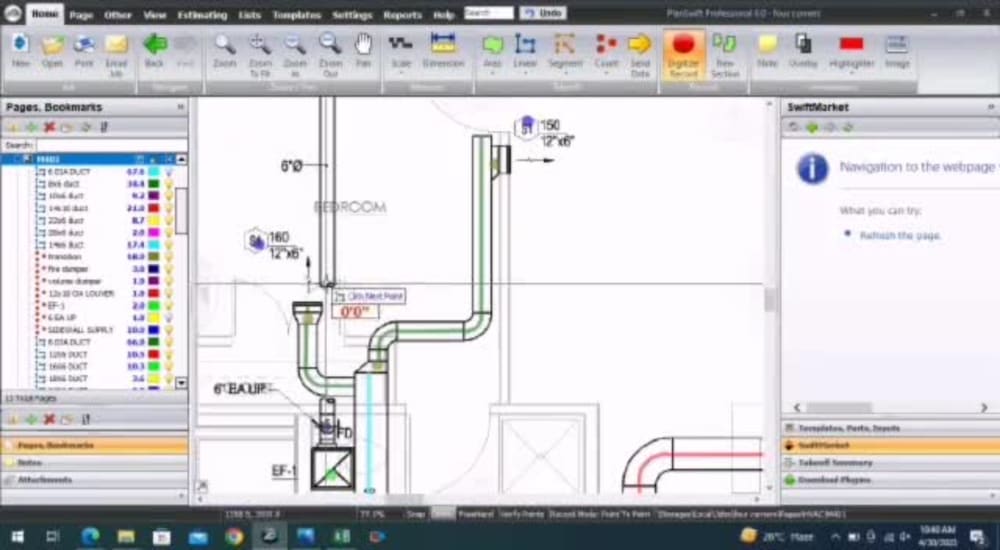This screenshot has height=550, width=1000.
Task: Toggle Snap in the status bar
Action: 416,514
